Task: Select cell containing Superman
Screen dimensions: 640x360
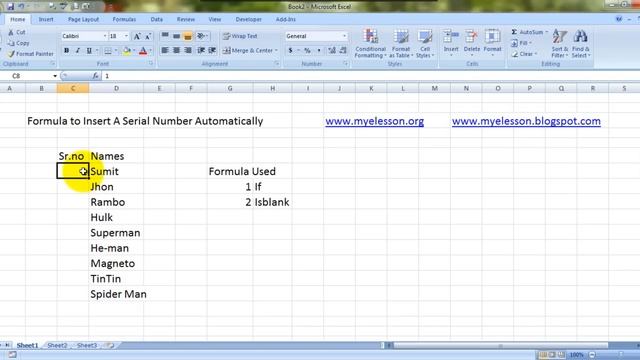Action: click(x=116, y=233)
